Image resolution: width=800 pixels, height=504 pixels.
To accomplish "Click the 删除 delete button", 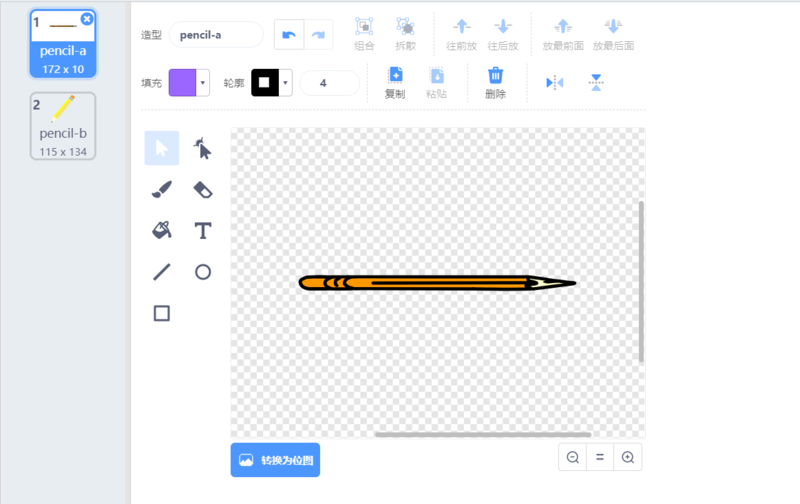I will [x=495, y=82].
